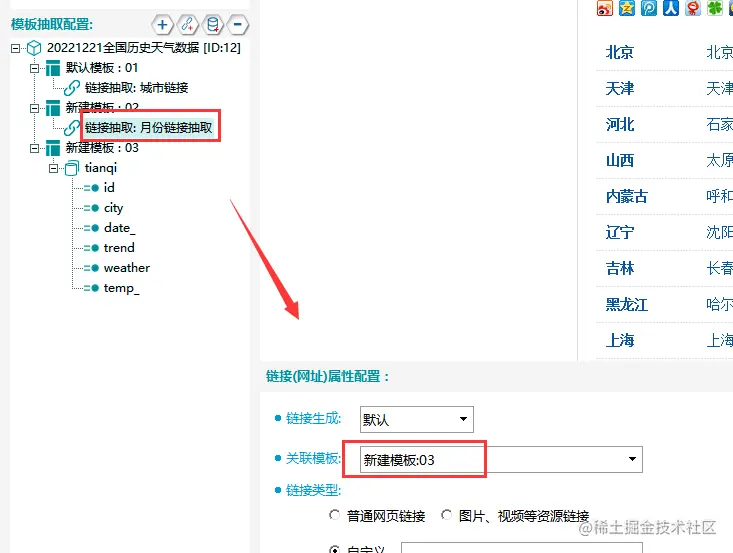Screen dimensions: 733x553
Task: Collapse the 新建模板：03 node
Action: click(35, 149)
